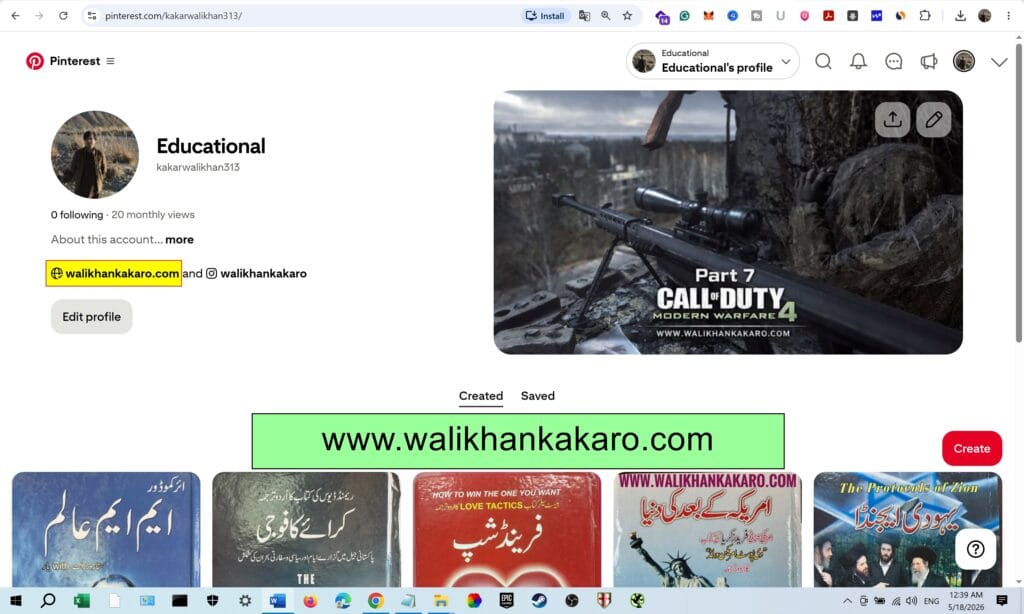Open the Pinterest search magnifier icon
This screenshot has height=614, width=1024.
point(824,61)
